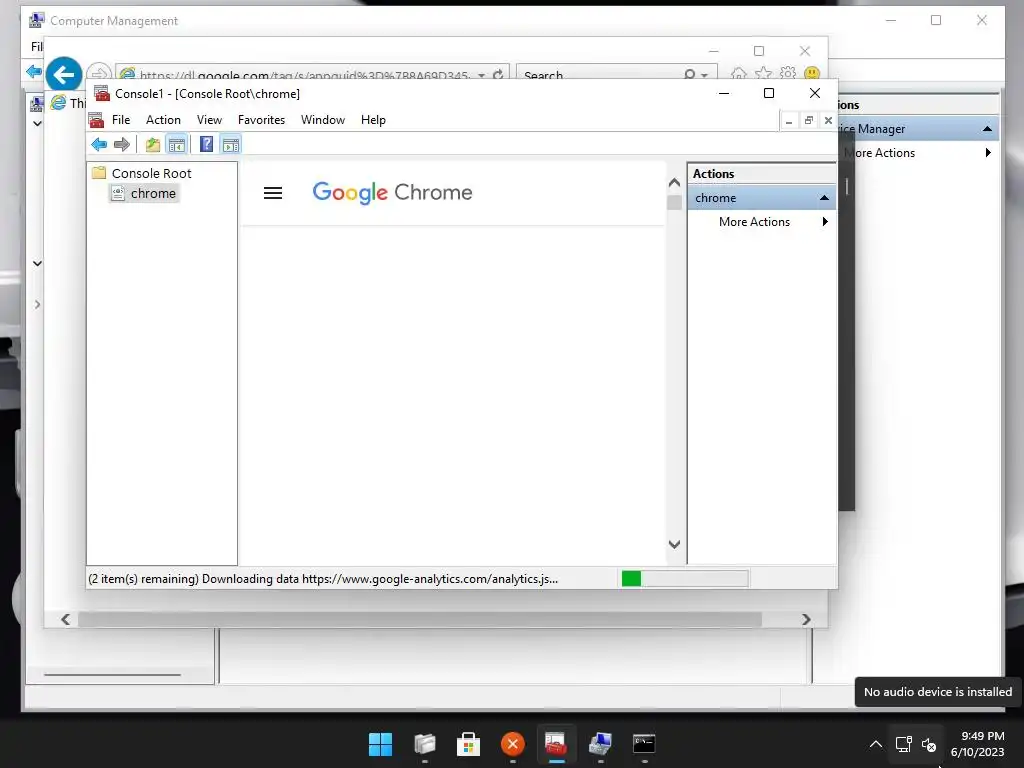The image size is (1024, 768).
Task: Toggle Show/Hide Console Tree toolbar icon
Action: pyautogui.click(x=177, y=144)
